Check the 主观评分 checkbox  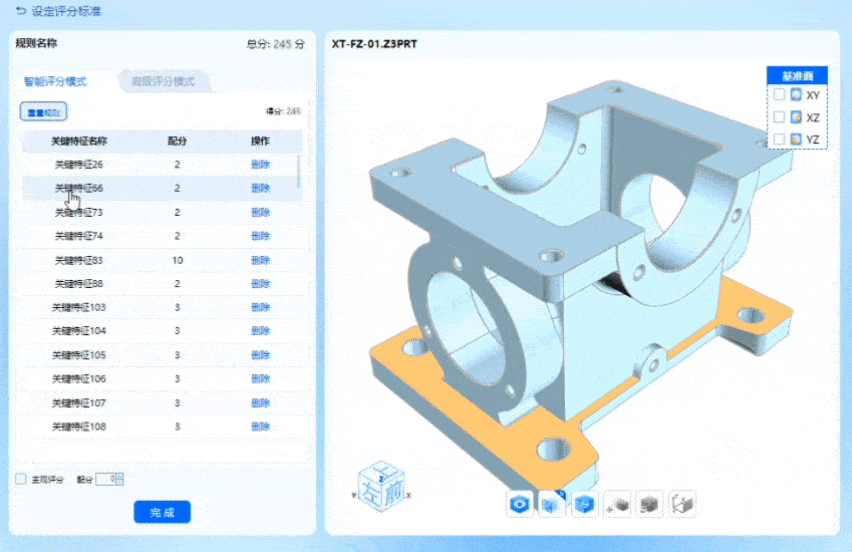pyautogui.click(x=21, y=479)
